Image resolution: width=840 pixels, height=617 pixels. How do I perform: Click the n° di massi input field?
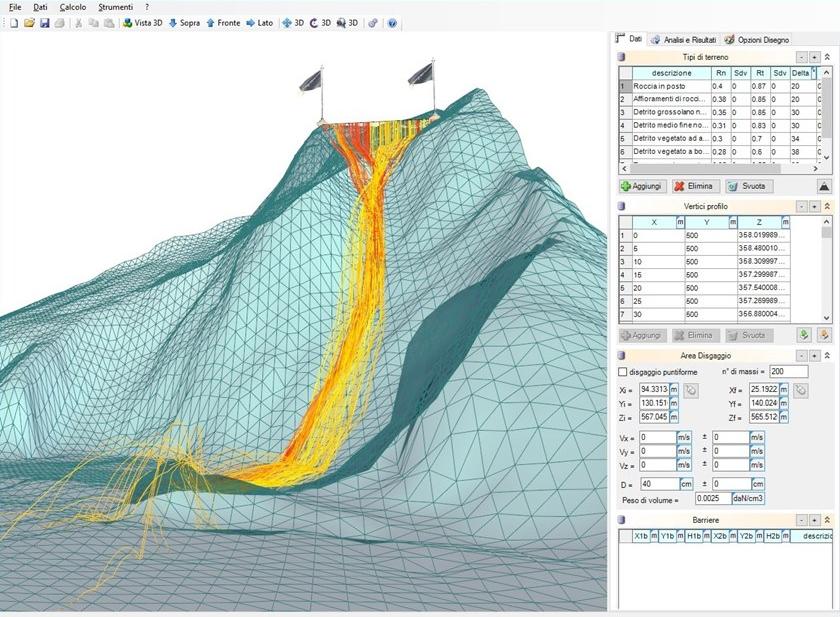pos(788,372)
